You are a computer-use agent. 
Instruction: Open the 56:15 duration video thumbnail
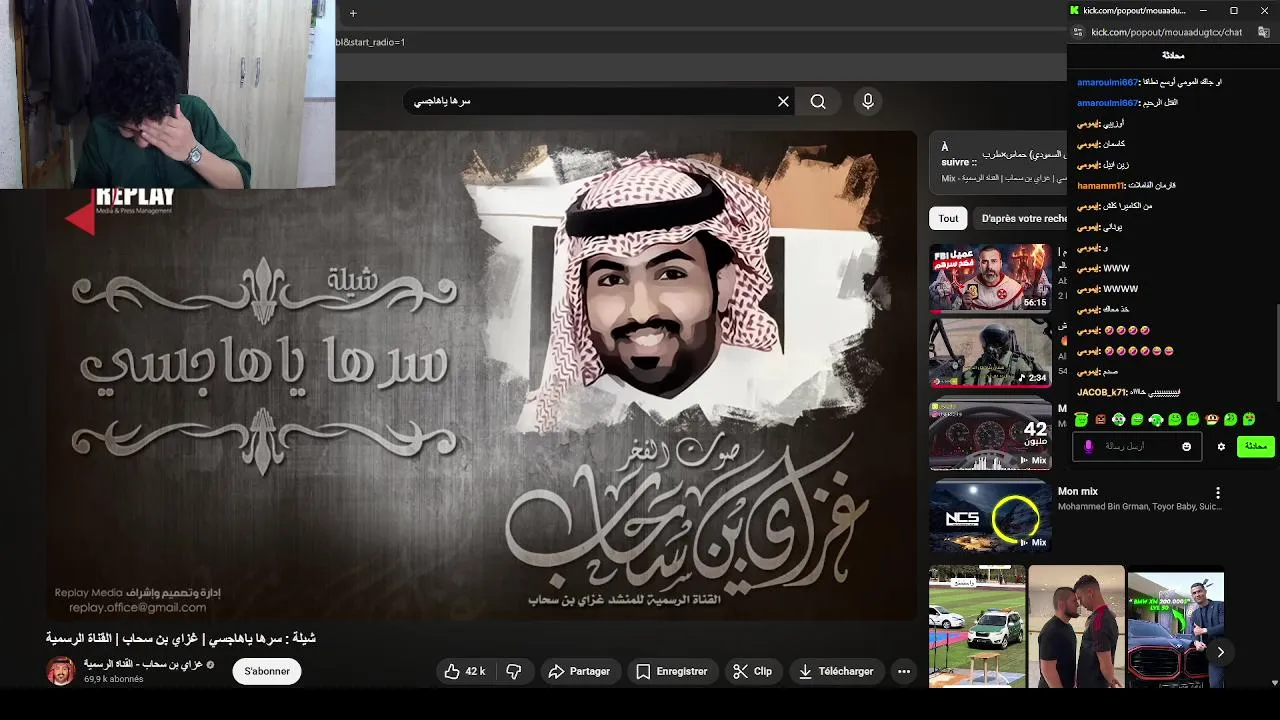point(990,277)
